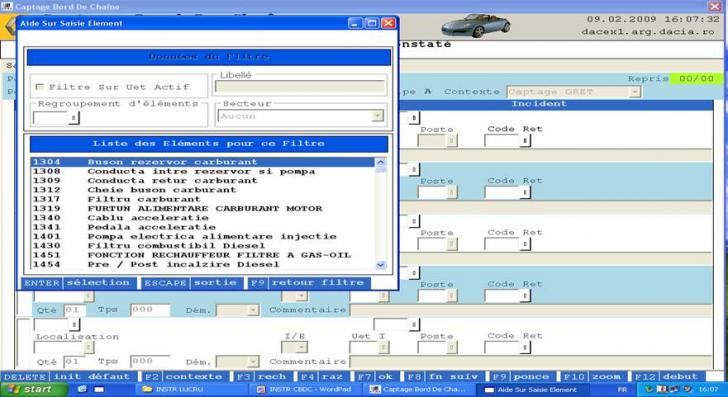Click the elements list scroll down arrow
The image size is (728, 397).
(380, 265)
